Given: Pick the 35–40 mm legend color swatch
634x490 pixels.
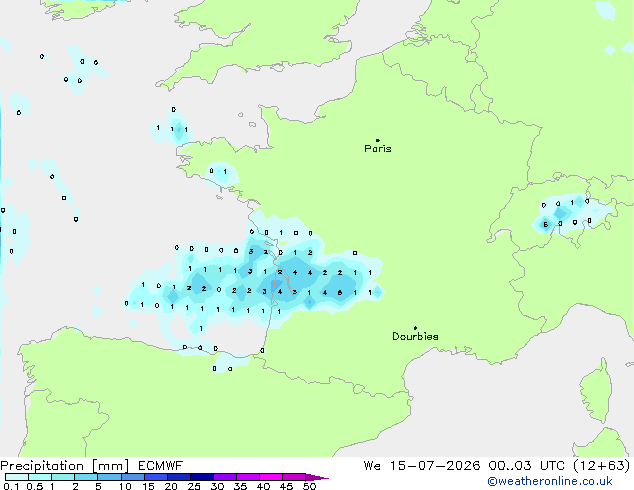Looking at the screenshot, I should tap(247, 477).
